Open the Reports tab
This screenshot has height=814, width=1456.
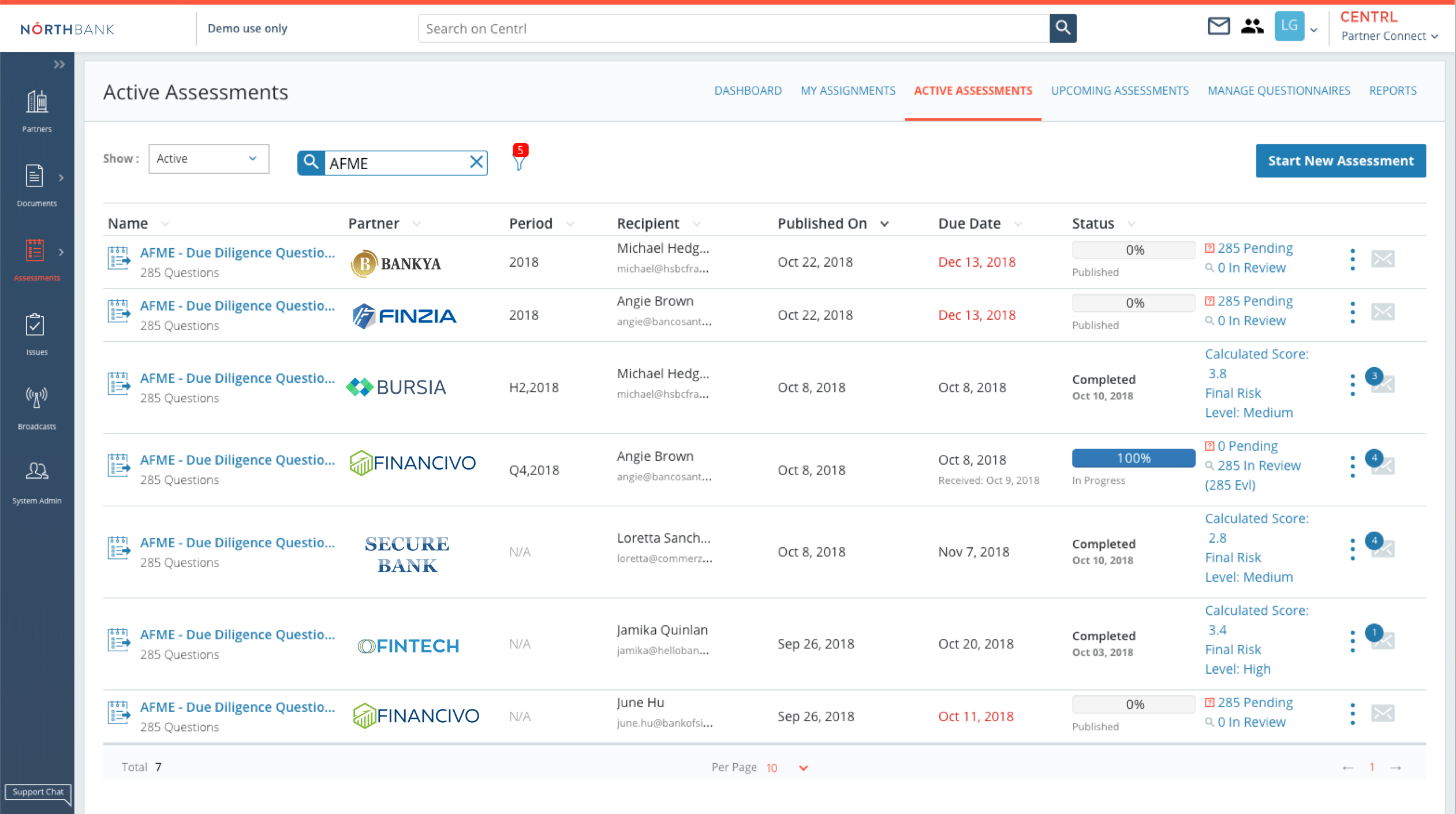click(1392, 91)
